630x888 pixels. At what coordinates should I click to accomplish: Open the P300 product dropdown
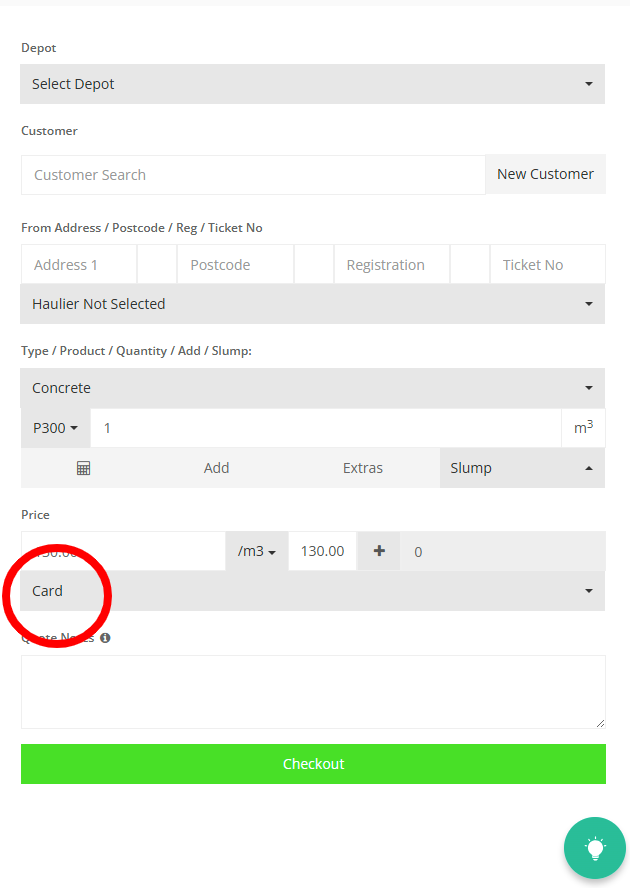[x=55, y=428]
